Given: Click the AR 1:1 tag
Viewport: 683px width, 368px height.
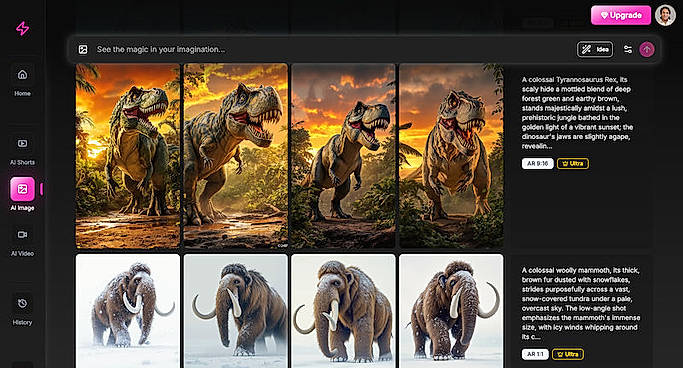Looking at the screenshot, I should (535, 354).
